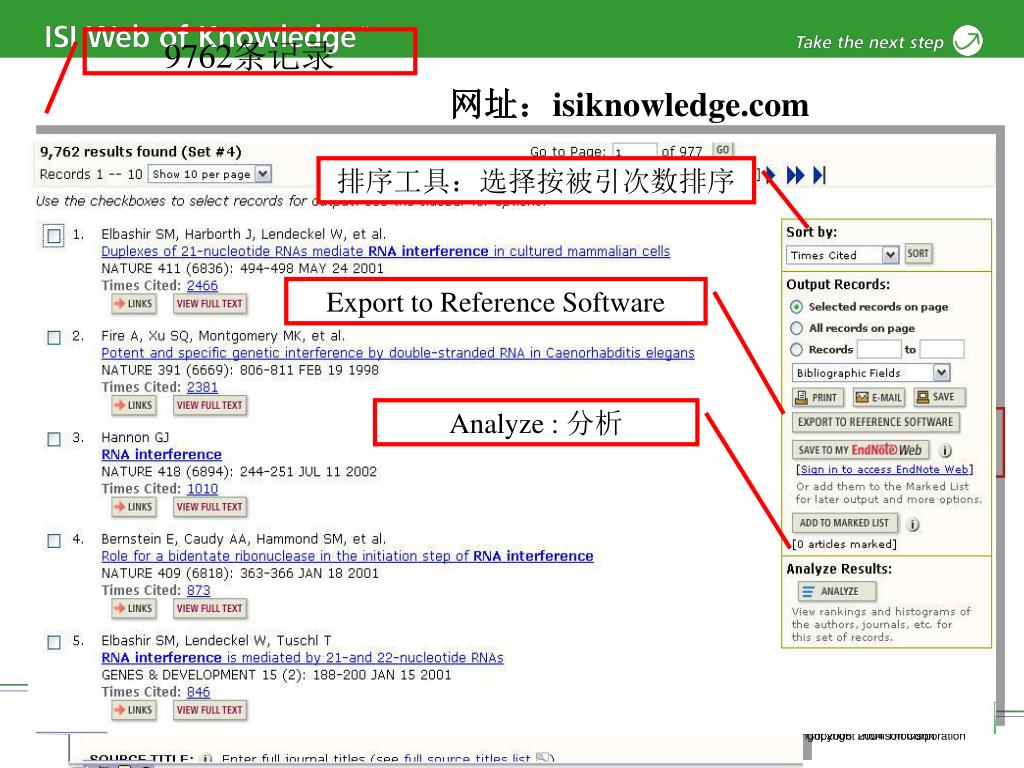Image resolution: width=1024 pixels, height=768 pixels.
Task: Open Duplexes of 21-nucleotide RNAs article
Action: (385, 251)
